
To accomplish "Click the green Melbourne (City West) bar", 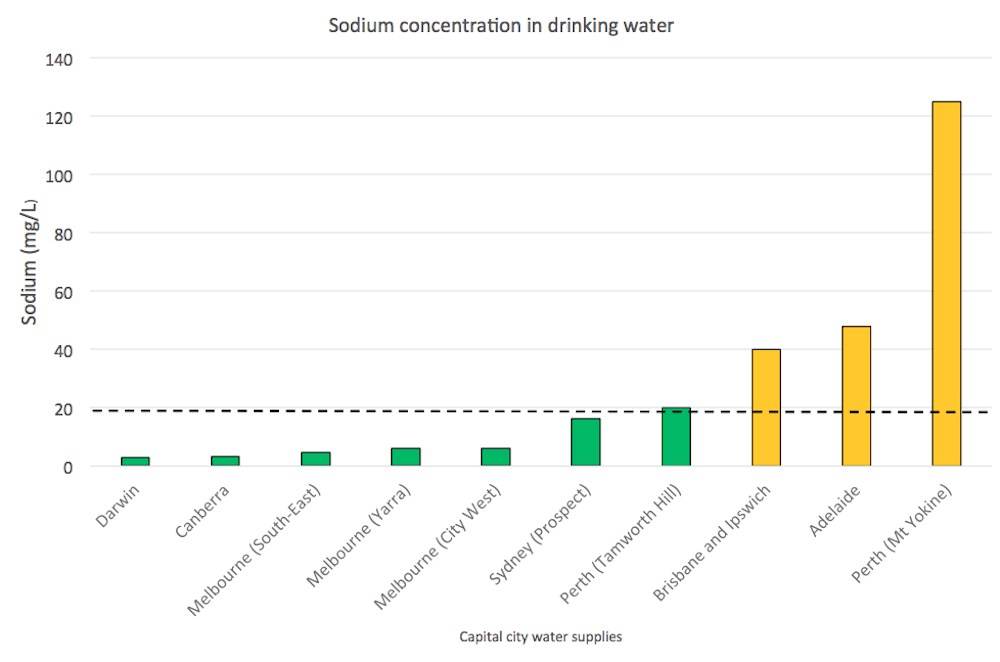I will [x=496, y=457].
